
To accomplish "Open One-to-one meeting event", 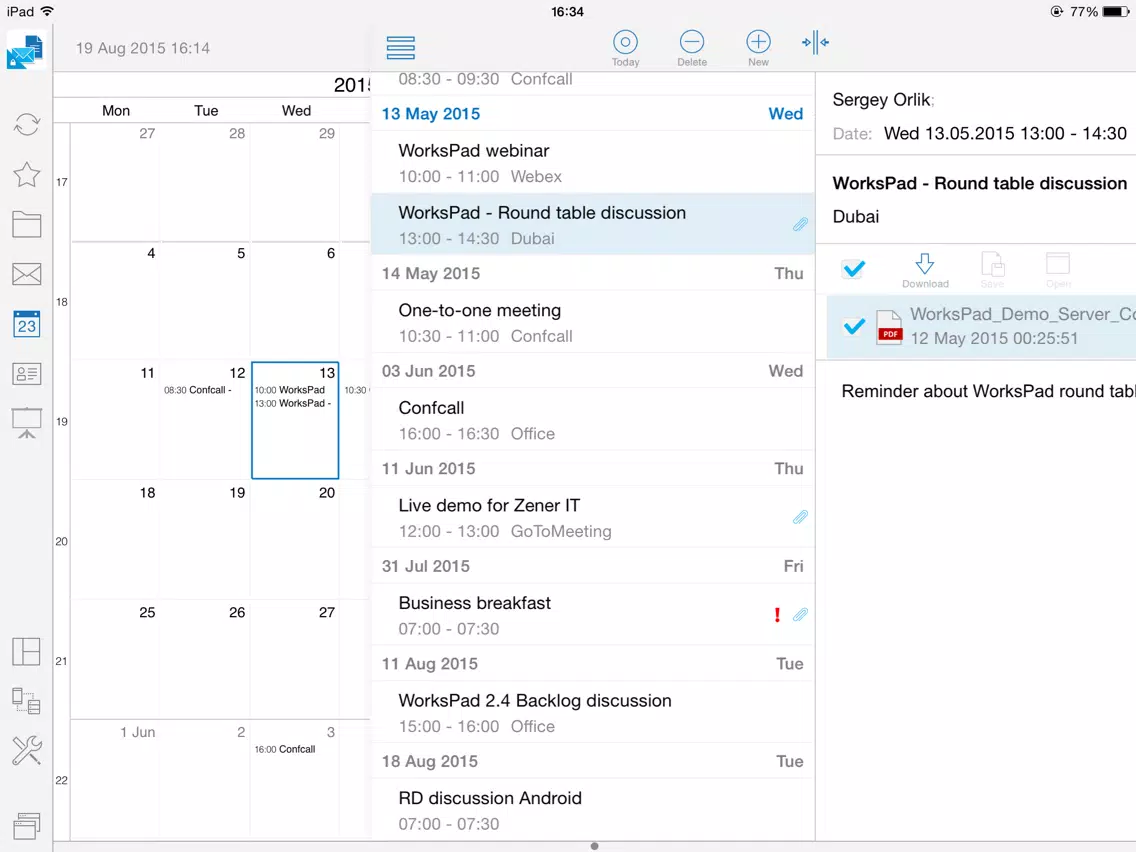I will point(593,322).
